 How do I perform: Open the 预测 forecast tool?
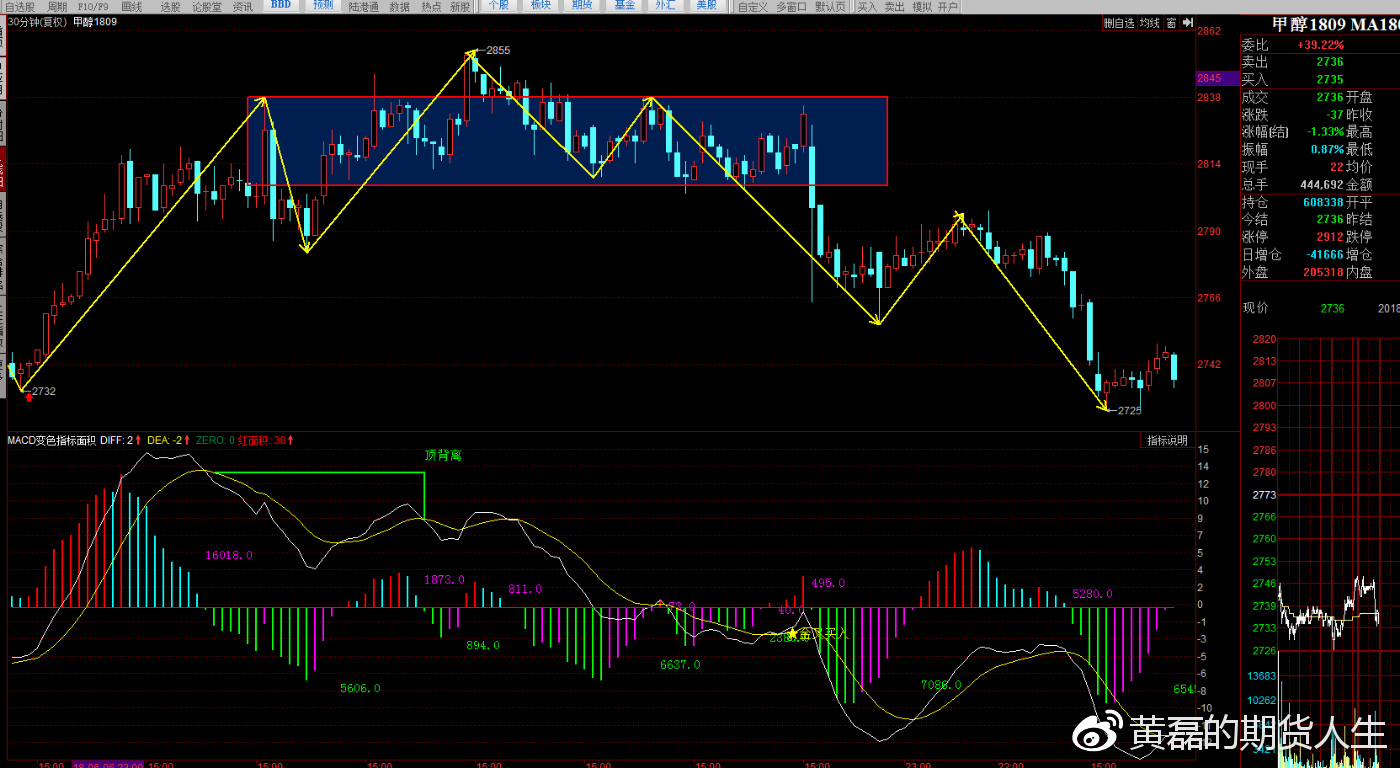323,6
